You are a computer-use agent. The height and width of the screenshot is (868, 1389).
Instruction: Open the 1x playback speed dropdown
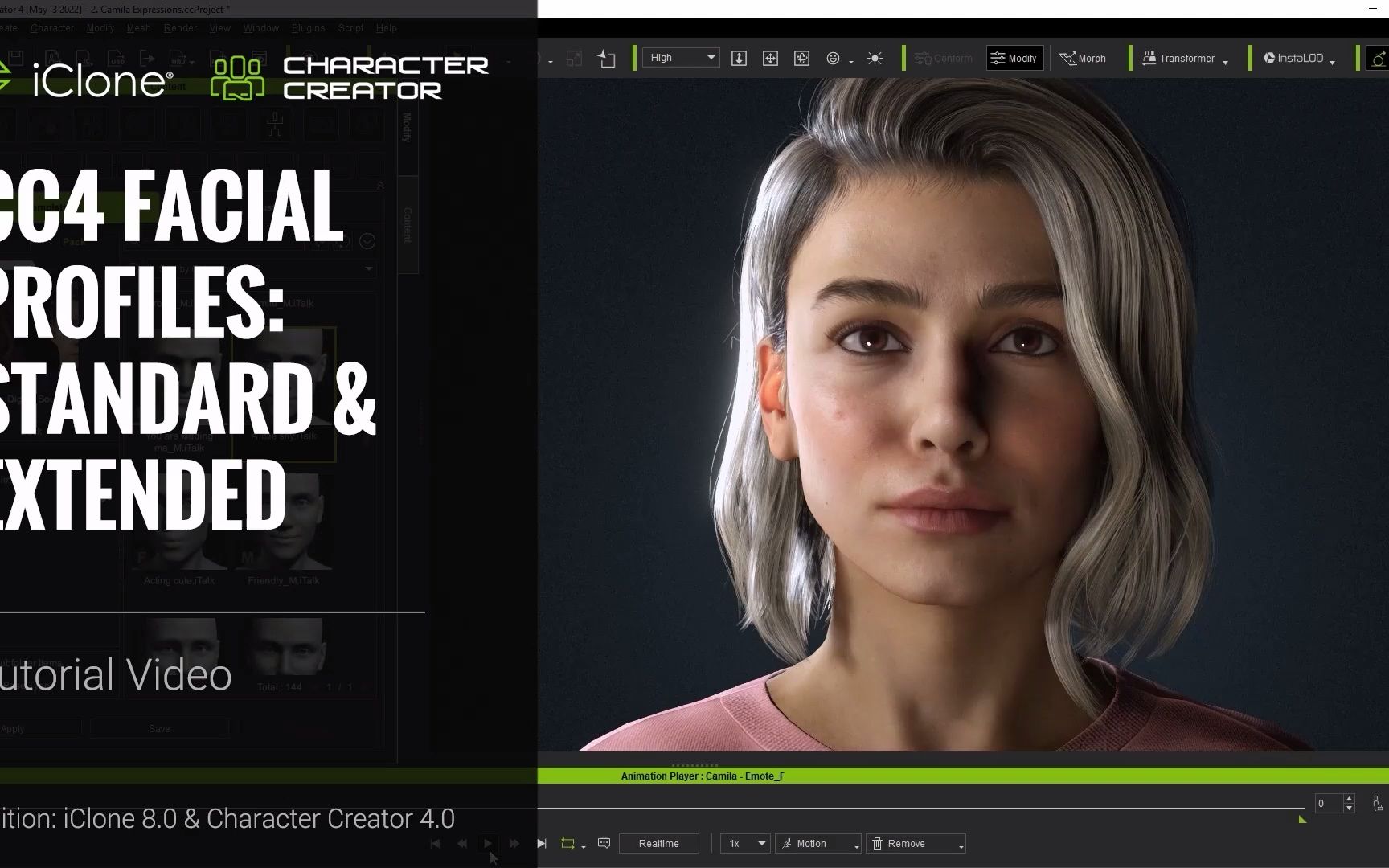coord(744,843)
